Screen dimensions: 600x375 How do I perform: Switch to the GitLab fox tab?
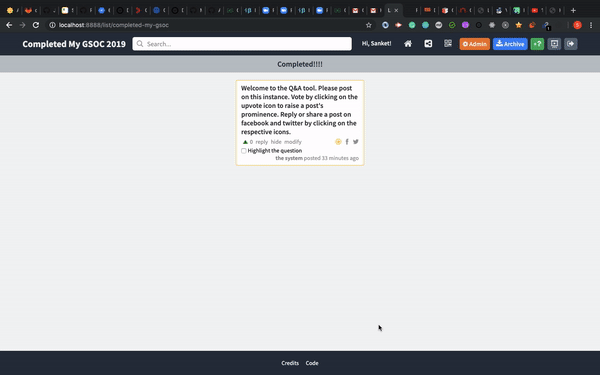pyautogui.click(x=28, y=10)
